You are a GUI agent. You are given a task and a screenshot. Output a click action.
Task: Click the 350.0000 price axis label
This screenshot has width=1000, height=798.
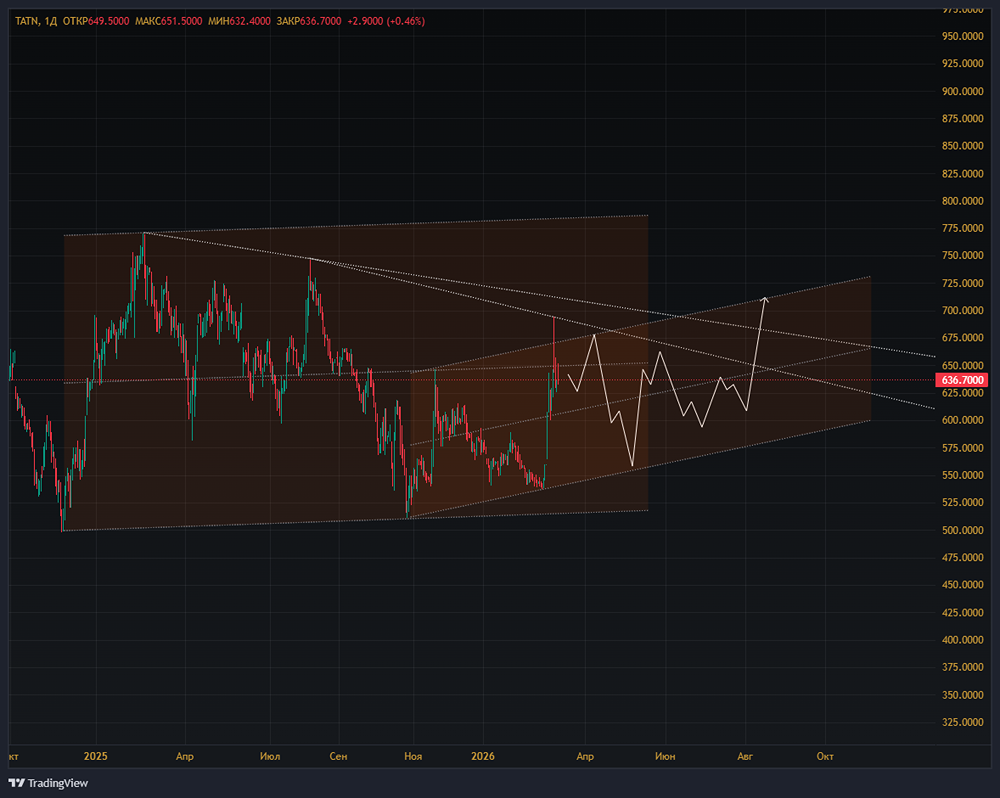point(962,695)
